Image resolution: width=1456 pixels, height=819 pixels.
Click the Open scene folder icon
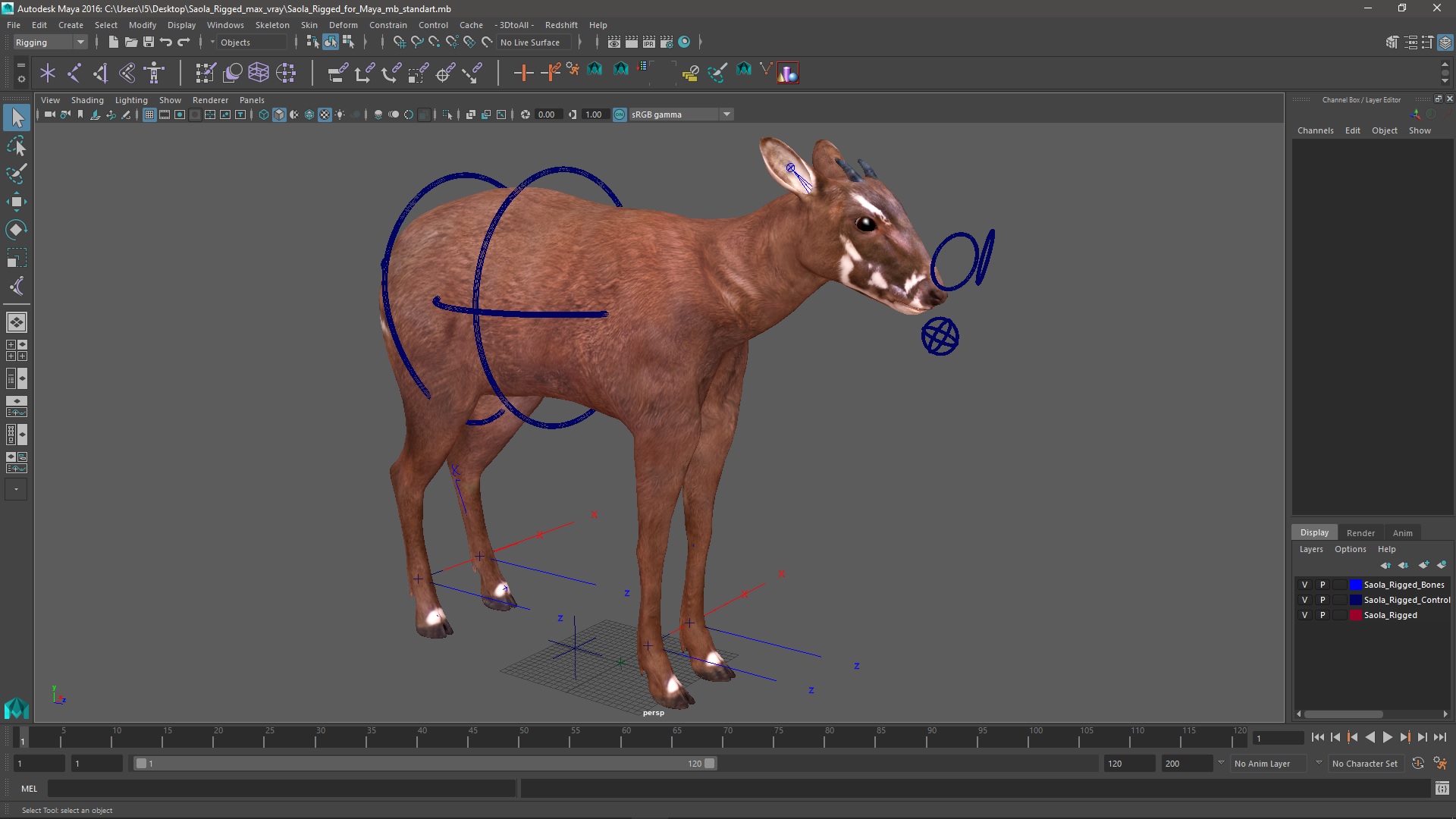tap(130, 42)
